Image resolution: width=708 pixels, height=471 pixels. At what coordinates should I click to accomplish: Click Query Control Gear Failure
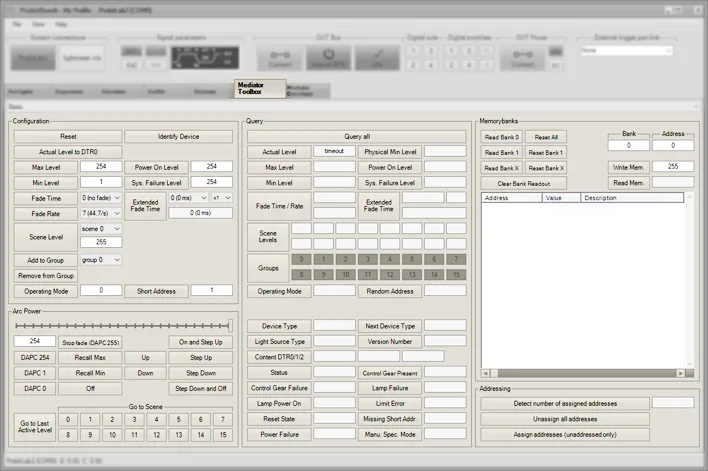pyautogui.click(x=279, y=388)
